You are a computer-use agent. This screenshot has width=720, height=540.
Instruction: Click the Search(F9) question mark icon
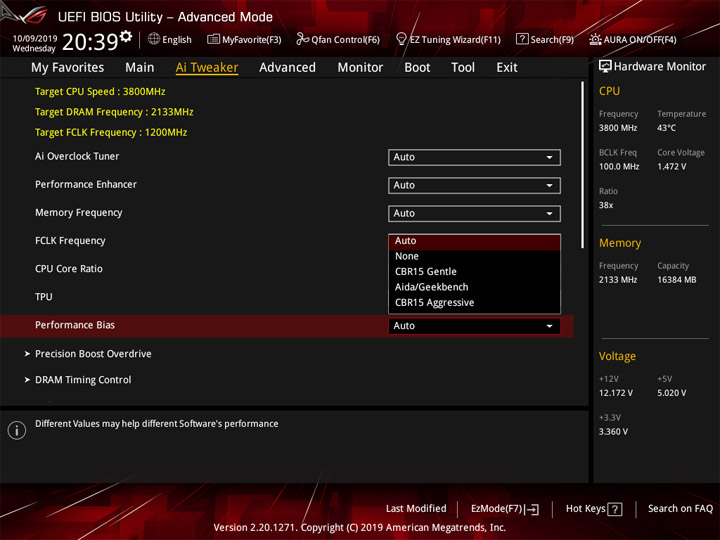[522, 39]
